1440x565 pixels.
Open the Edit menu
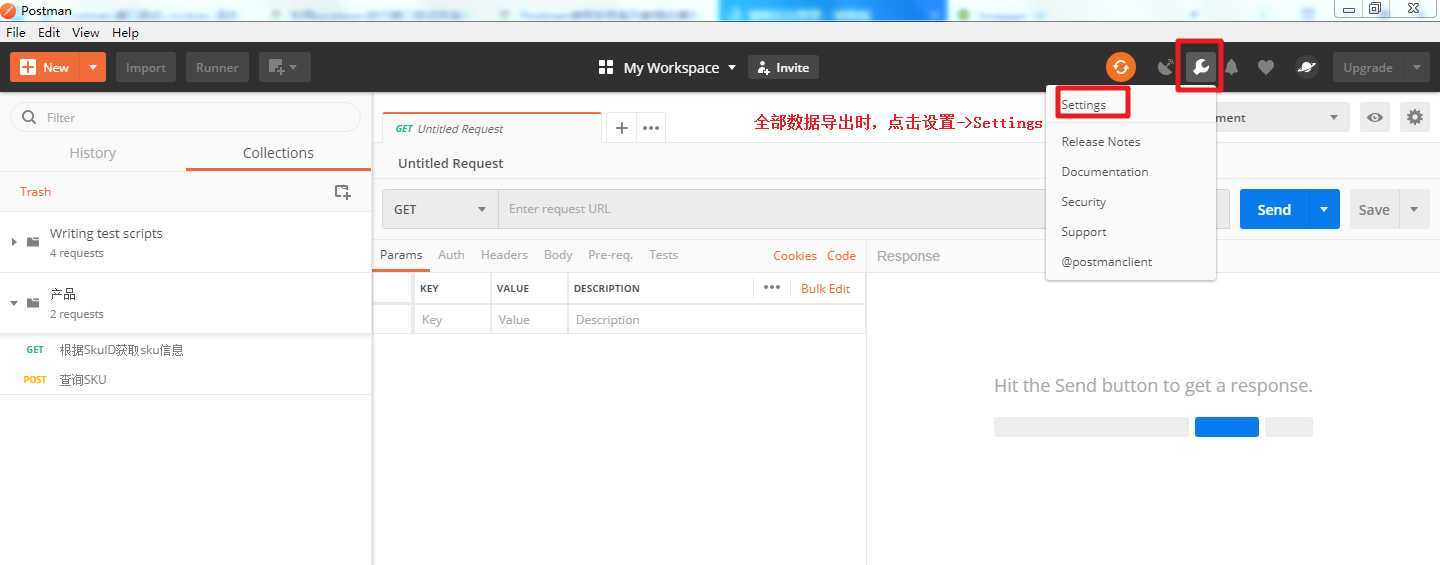[49, 32]
